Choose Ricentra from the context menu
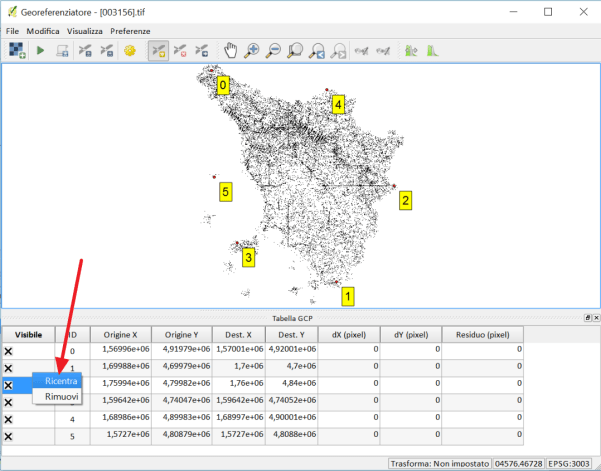Viewport: 601px width, 471px height. pos(61,381)
